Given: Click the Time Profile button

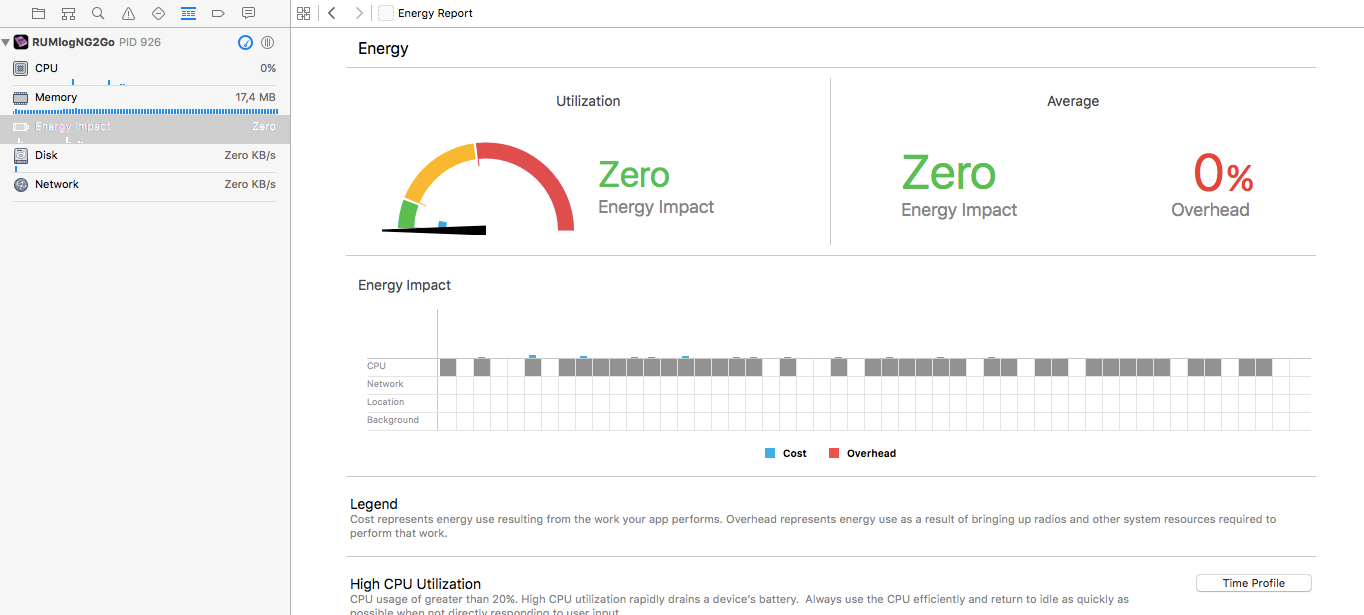Looking at the screenshot, I should (x=1253, y=583).
